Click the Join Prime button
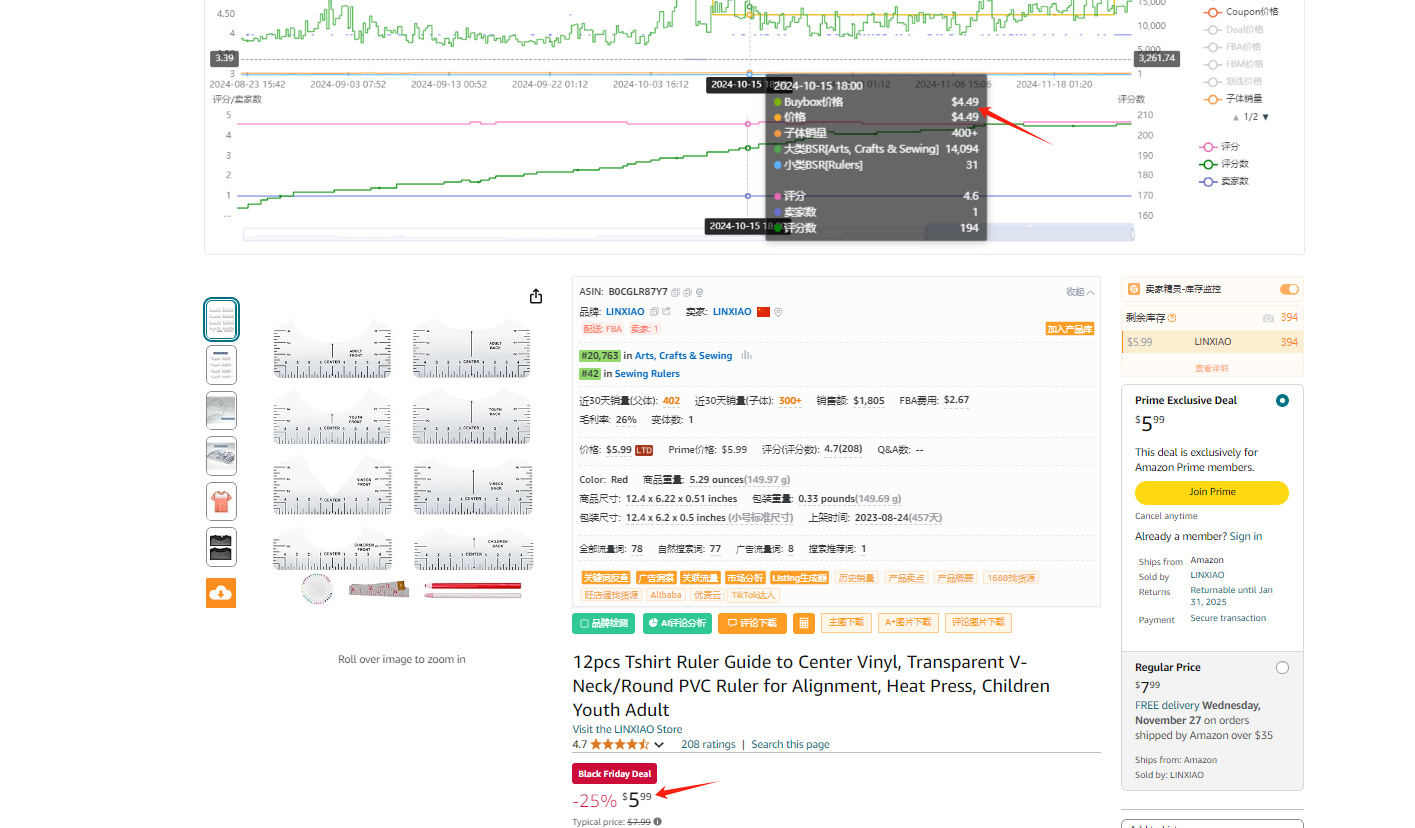This screenshot has height=828, width=1415. click(x=1211, y=492)
